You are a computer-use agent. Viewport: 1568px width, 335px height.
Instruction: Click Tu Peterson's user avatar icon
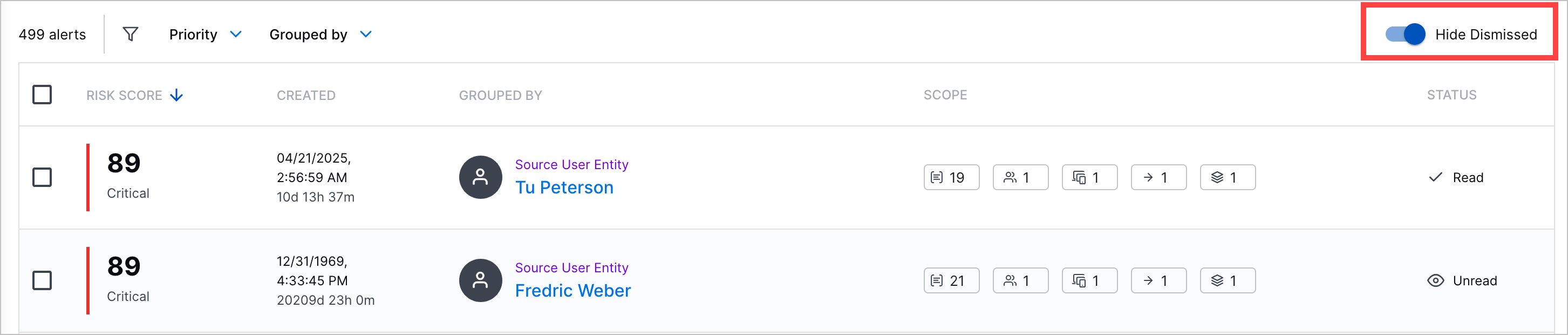click(480, 177)
